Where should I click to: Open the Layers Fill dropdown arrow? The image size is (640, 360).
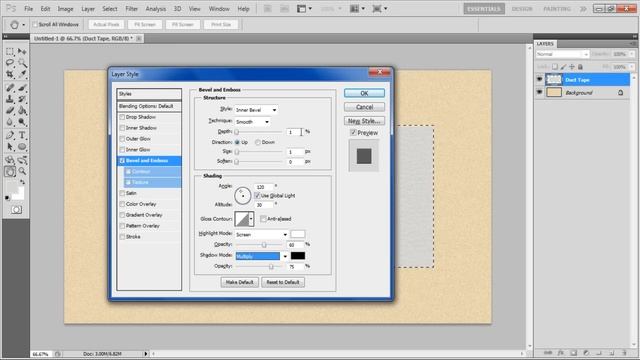[631, 67]
